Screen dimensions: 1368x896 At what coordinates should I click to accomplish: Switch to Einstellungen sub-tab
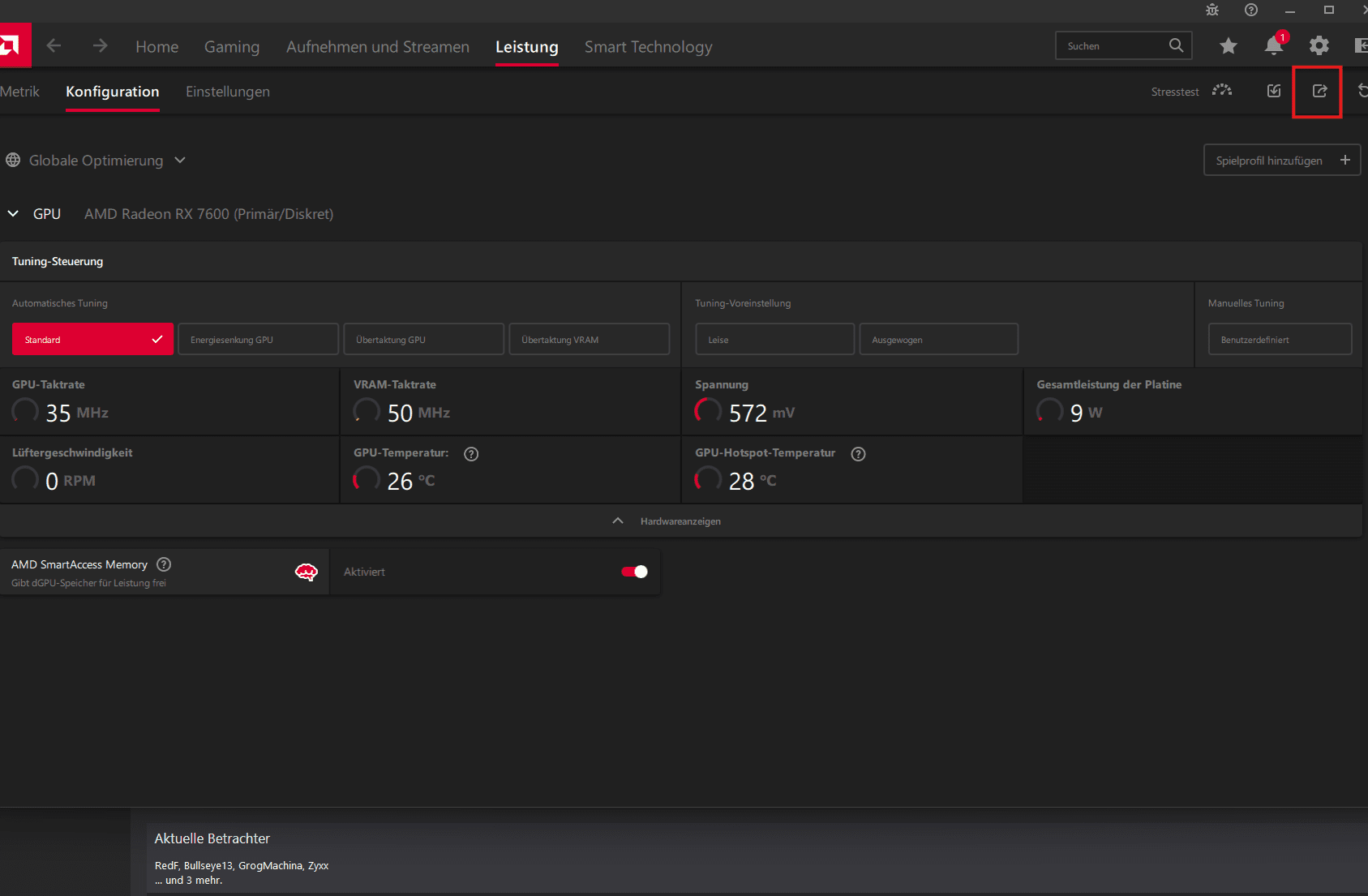(228, 92)
